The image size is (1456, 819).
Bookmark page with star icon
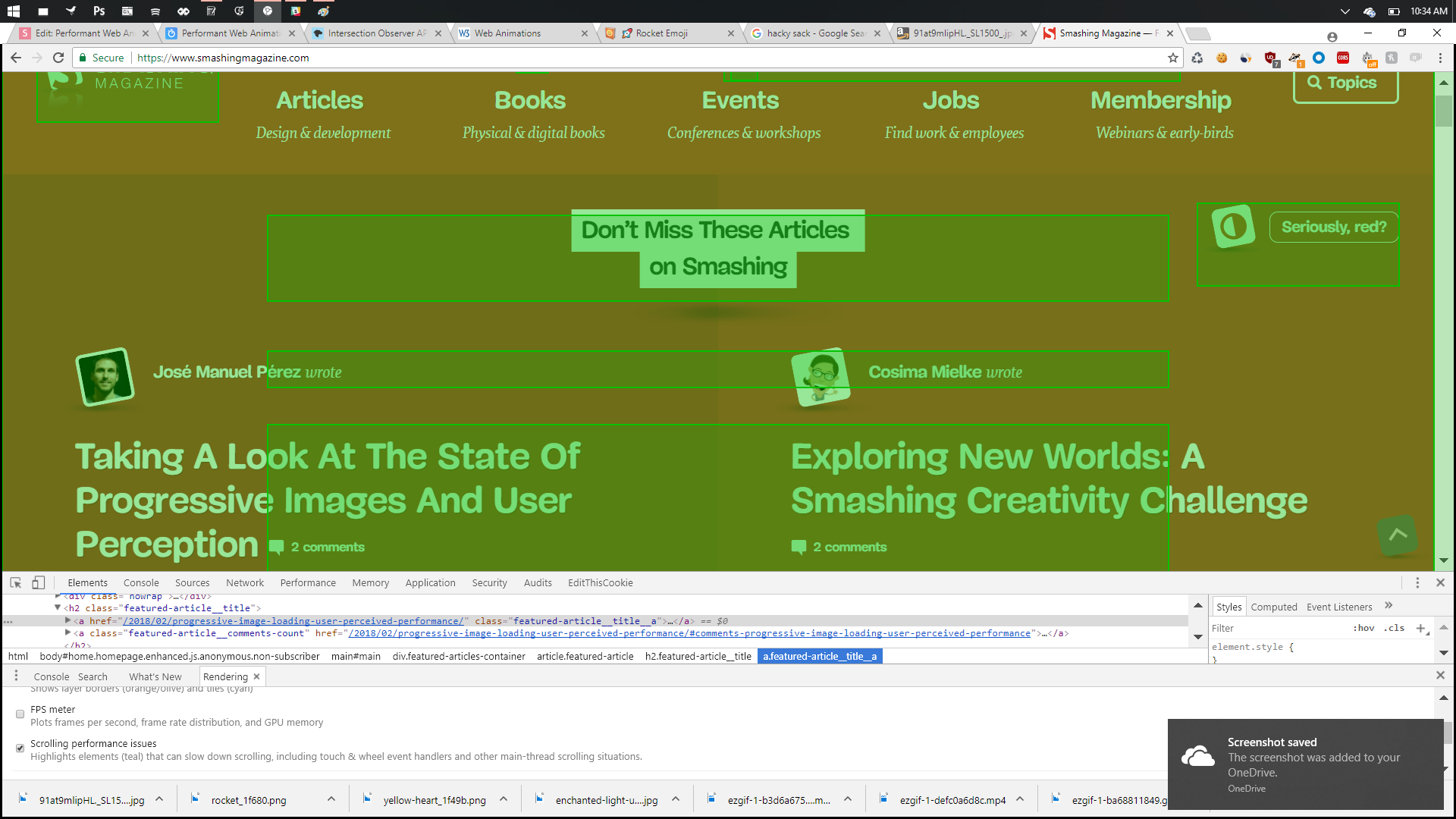pyautogui.click(x=1173, y=58)
